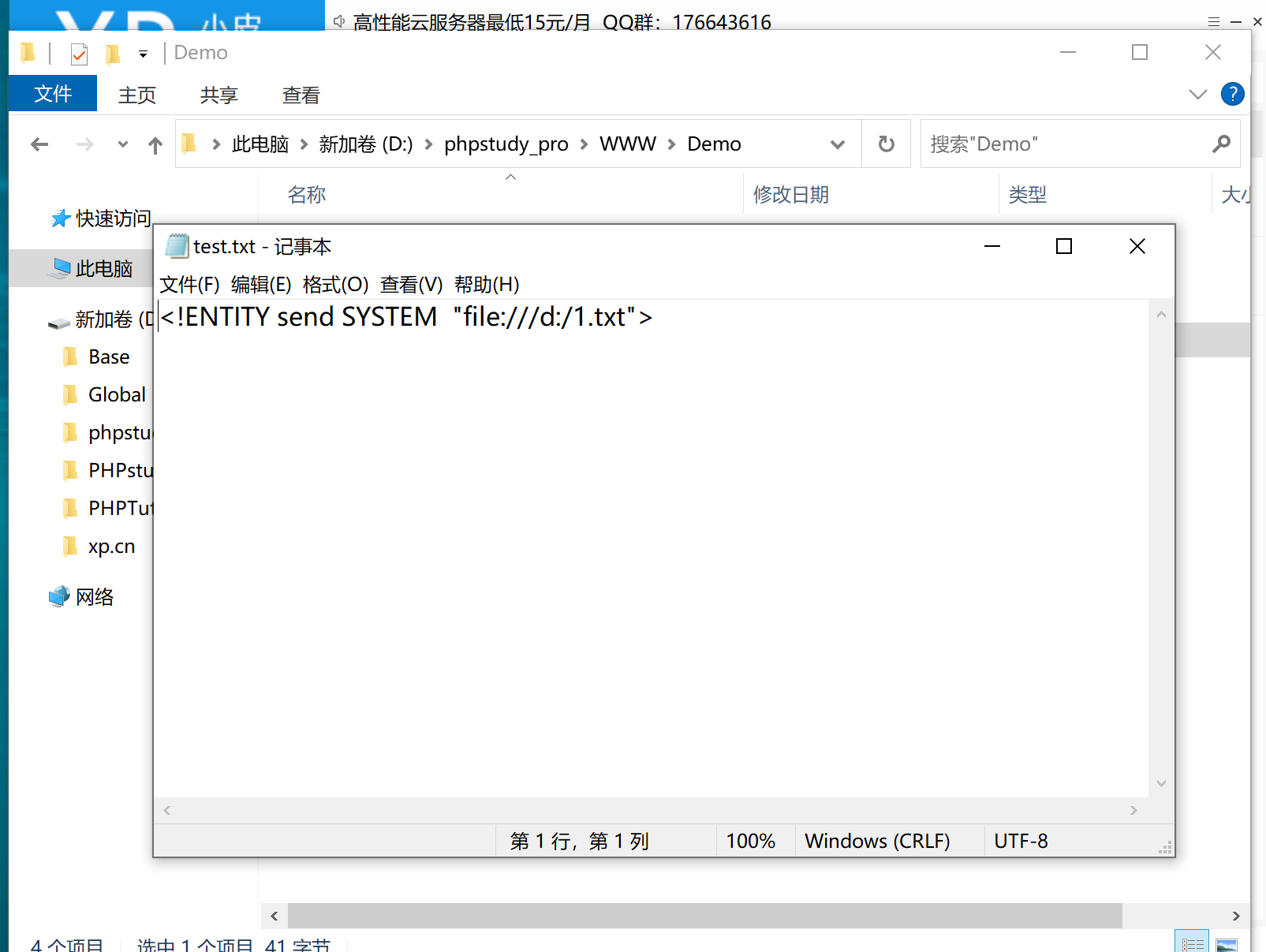Screen dimensions: 1266x952
Task: Click inside the Demo search box
Action: tap(1025, 144)
